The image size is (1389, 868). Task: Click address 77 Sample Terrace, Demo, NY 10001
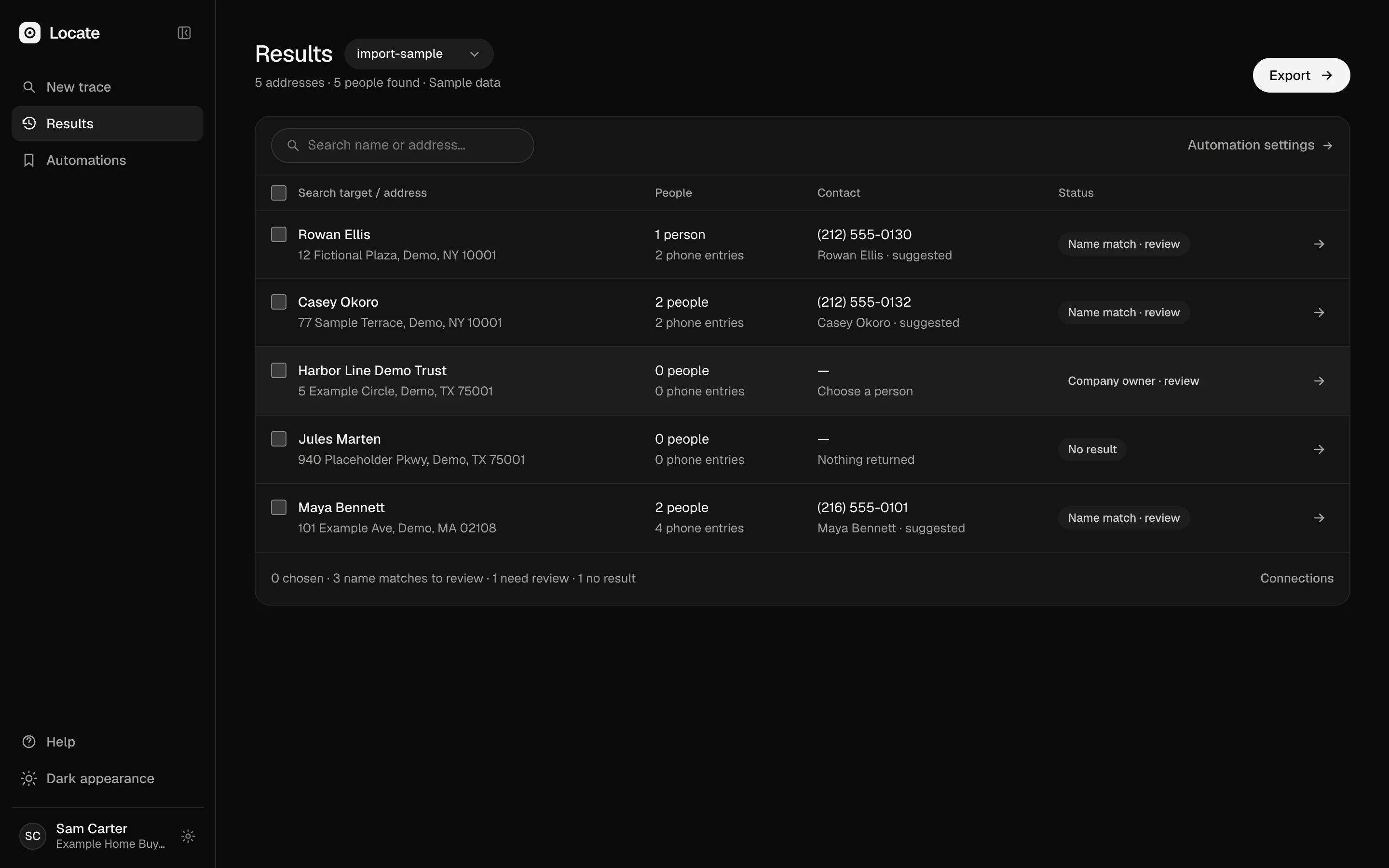point(400,323)
